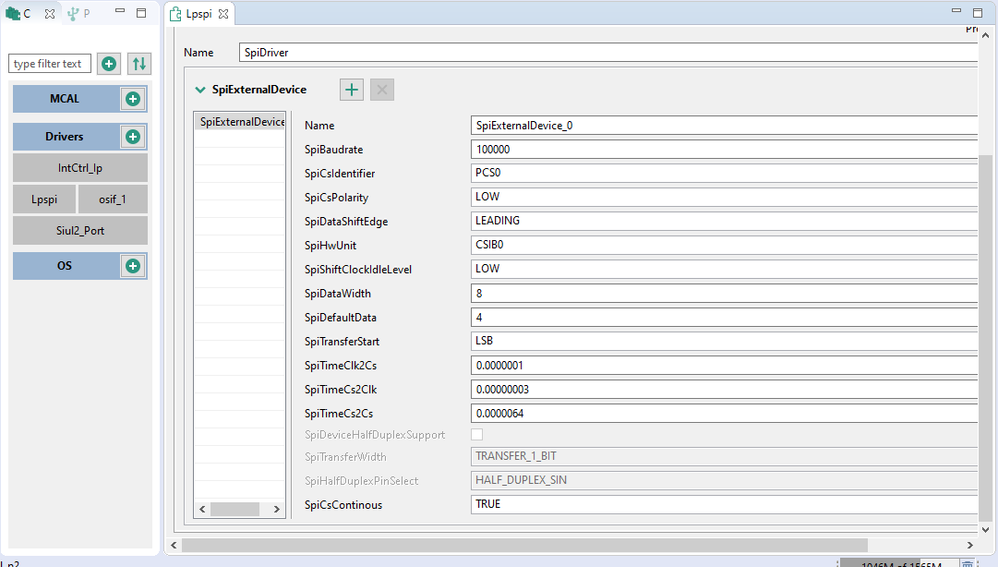Click the device list horizontal scrollbar thumb
The width and height of the screenshot is (998, 567).
click(235, 509)
